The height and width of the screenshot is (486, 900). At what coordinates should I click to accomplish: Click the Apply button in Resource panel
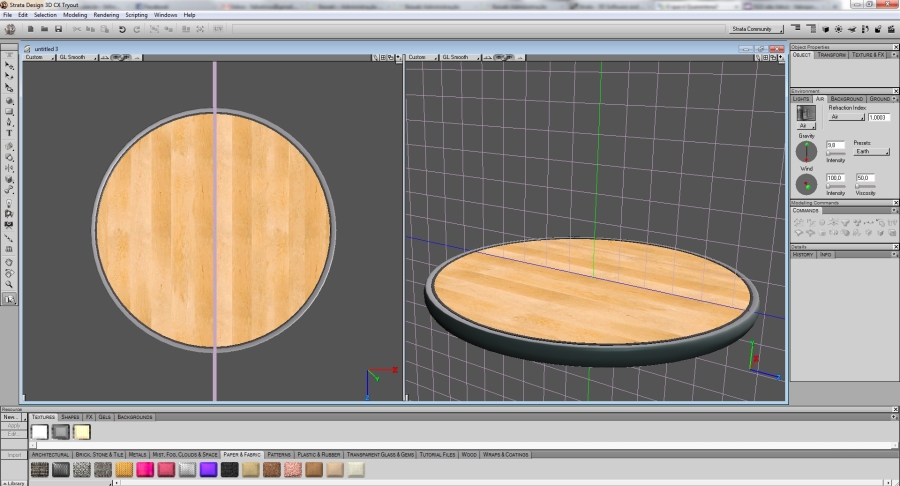tap(14, 426)
